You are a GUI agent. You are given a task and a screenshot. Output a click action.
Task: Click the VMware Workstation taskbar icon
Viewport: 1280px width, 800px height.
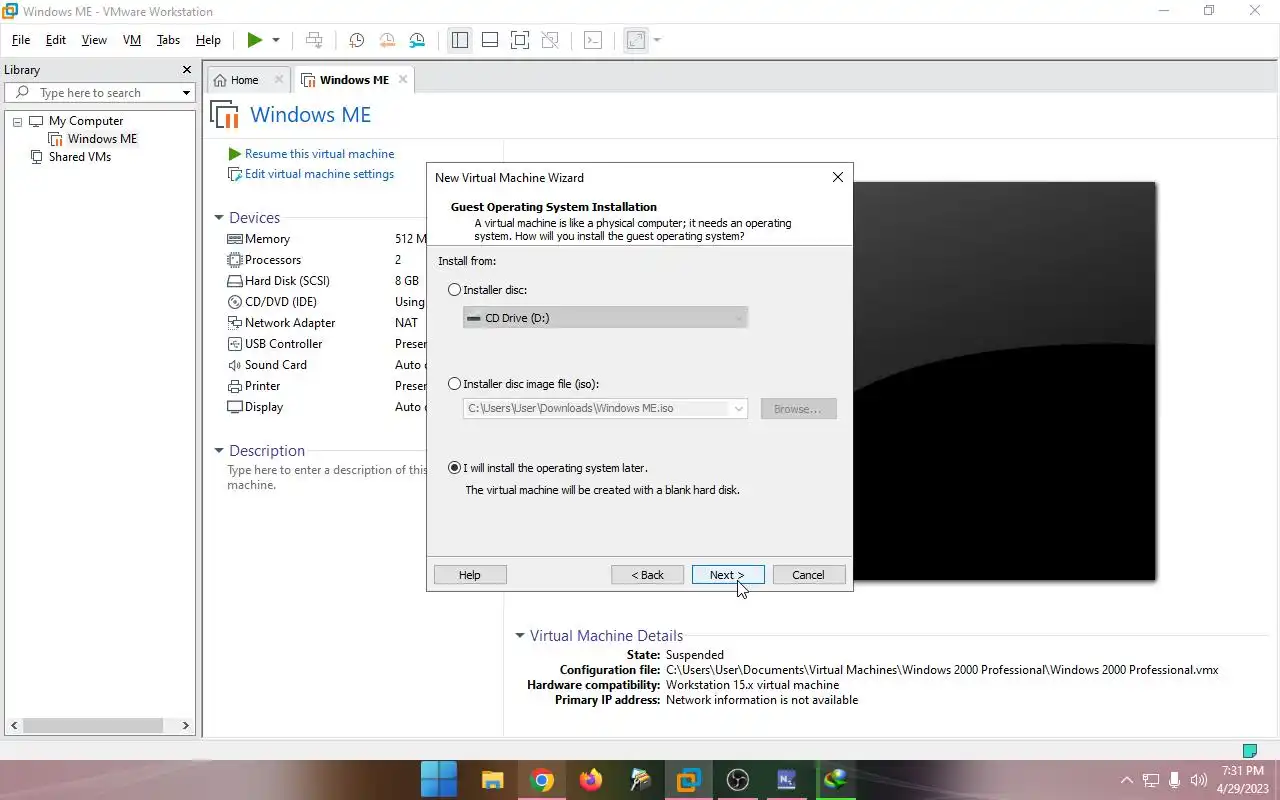pyautogui.click(x=689, y=780)
